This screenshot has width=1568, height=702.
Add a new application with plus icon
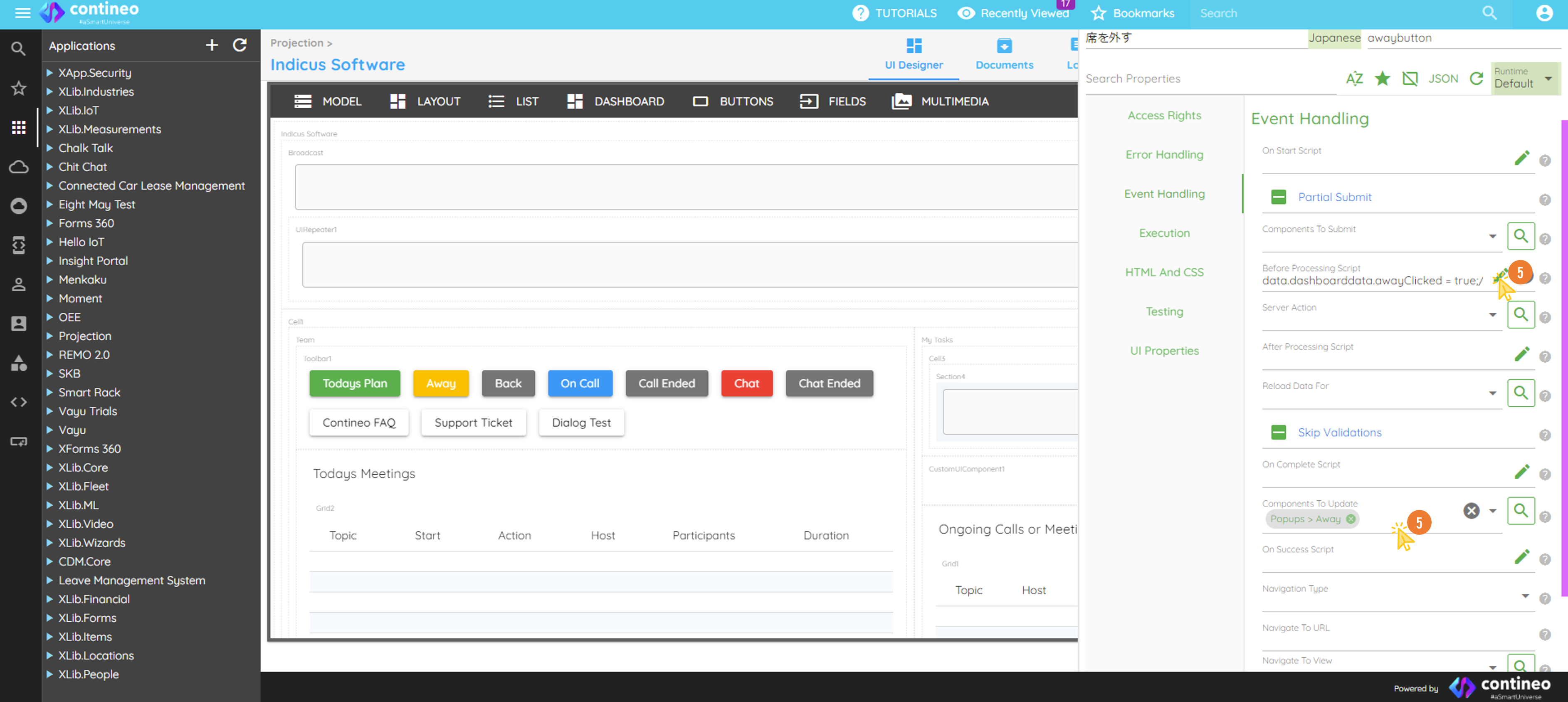211,45
